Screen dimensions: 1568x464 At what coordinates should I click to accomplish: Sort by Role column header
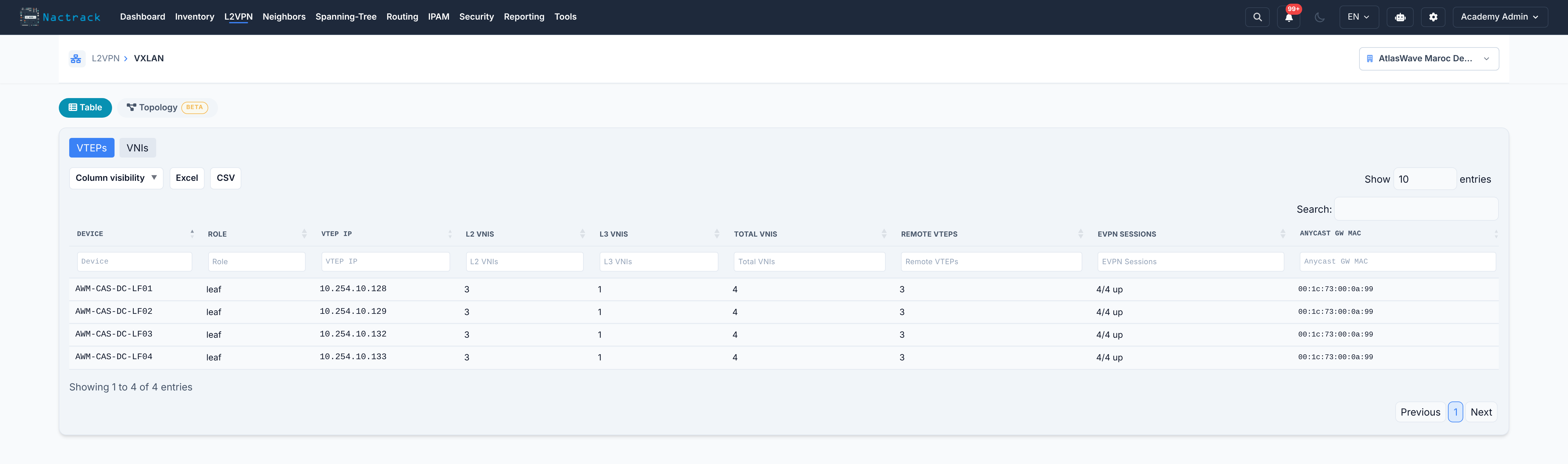pos(256,234)
